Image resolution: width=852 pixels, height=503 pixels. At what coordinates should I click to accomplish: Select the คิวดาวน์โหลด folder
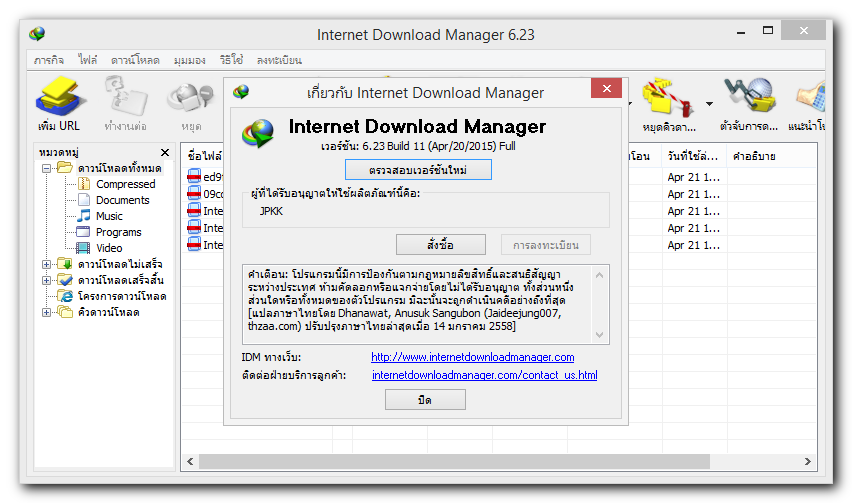108,312
